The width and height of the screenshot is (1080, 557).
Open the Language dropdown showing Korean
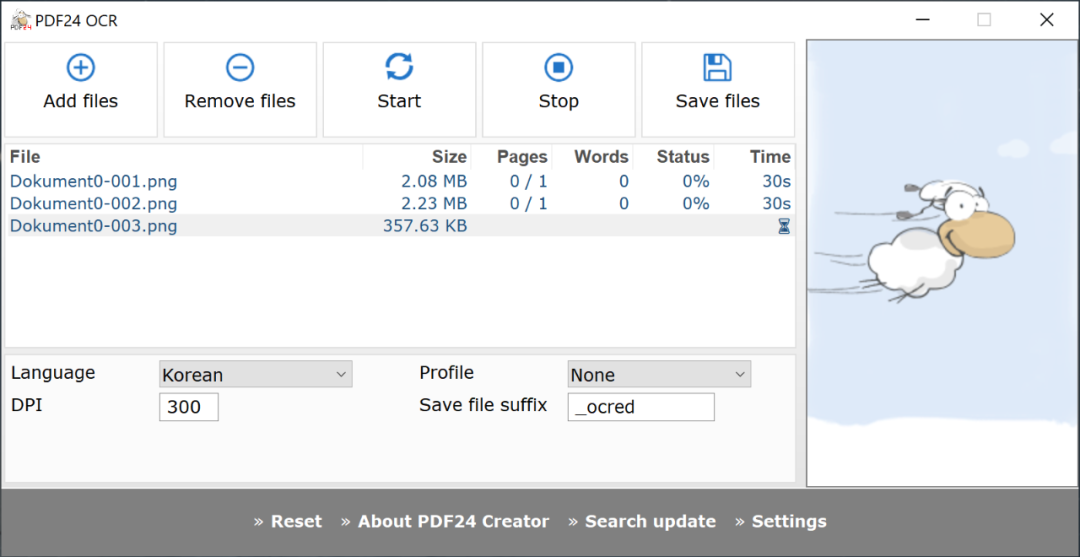pyautogui.click(x=255, y=375)
